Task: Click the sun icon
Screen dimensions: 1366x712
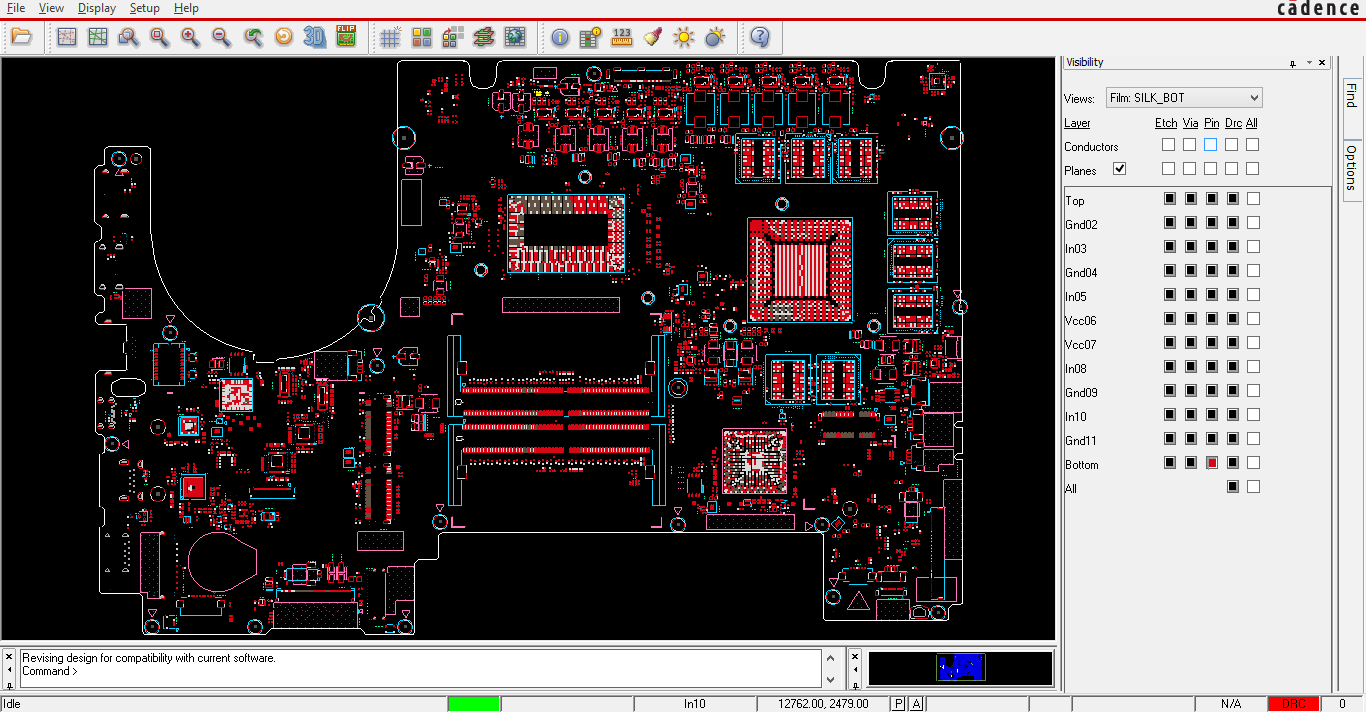Action: [684, 38]
